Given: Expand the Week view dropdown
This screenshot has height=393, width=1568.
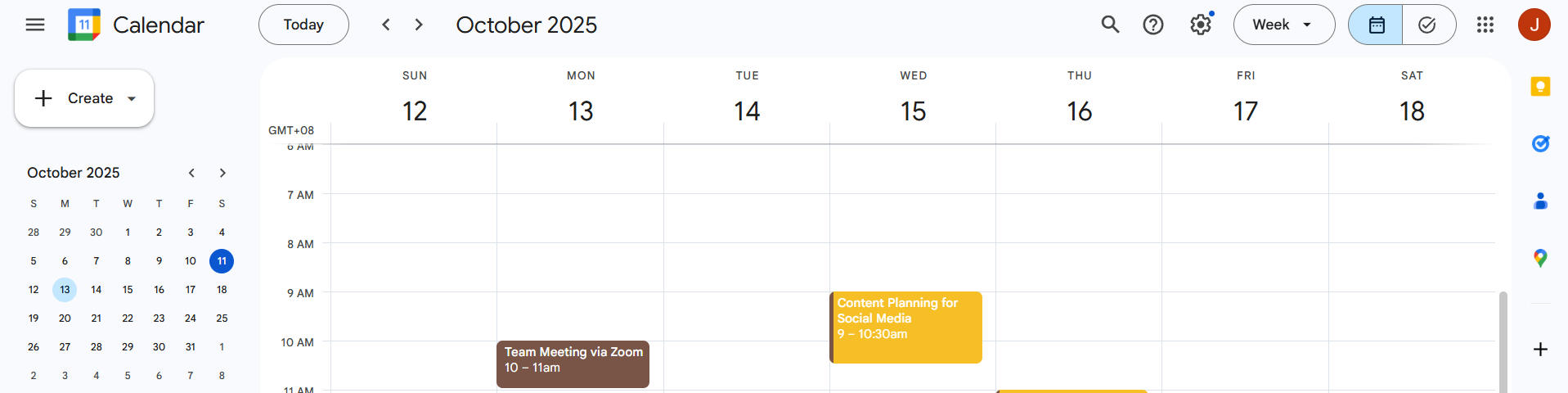Looking at the screenshot, I should tap(1283, 25).
